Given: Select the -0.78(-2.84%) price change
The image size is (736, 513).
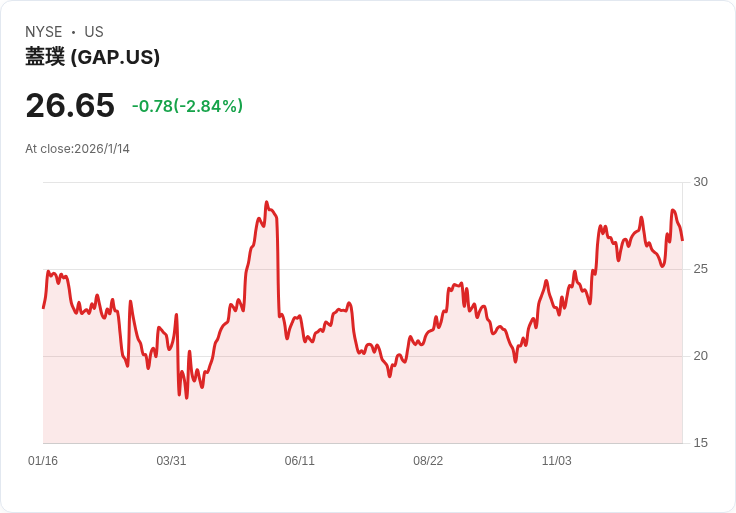Looking at the screenshot, I should 187,106.
